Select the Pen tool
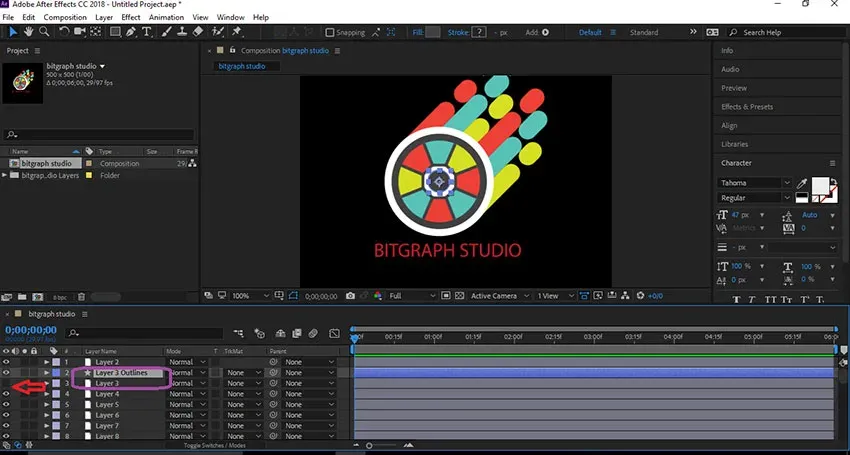This screenshot has height=455, width=850. point(131,32)
